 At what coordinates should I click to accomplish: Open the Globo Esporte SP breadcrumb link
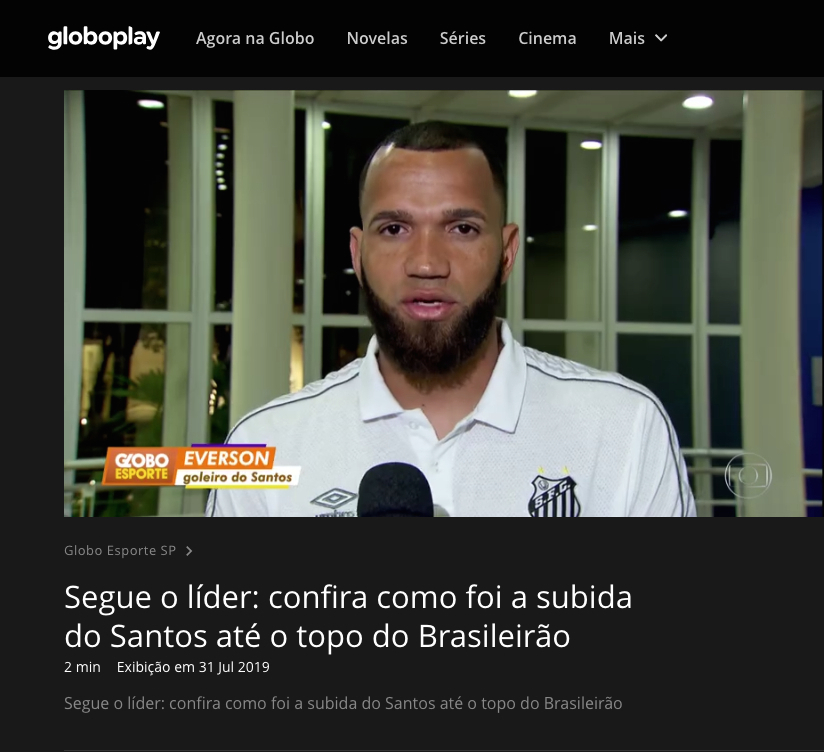pos(120,550)
